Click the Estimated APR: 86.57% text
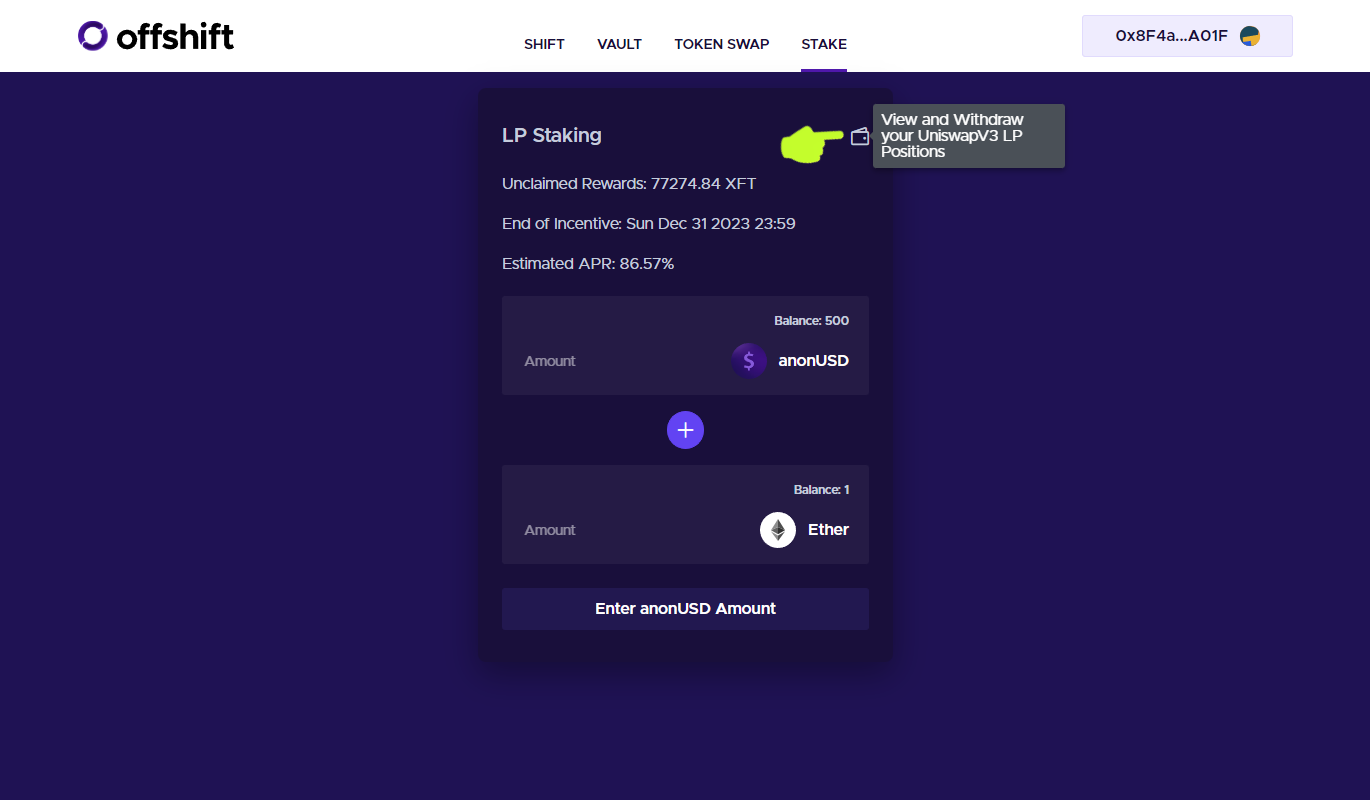 pyautogui.click(x=588, y=264)
